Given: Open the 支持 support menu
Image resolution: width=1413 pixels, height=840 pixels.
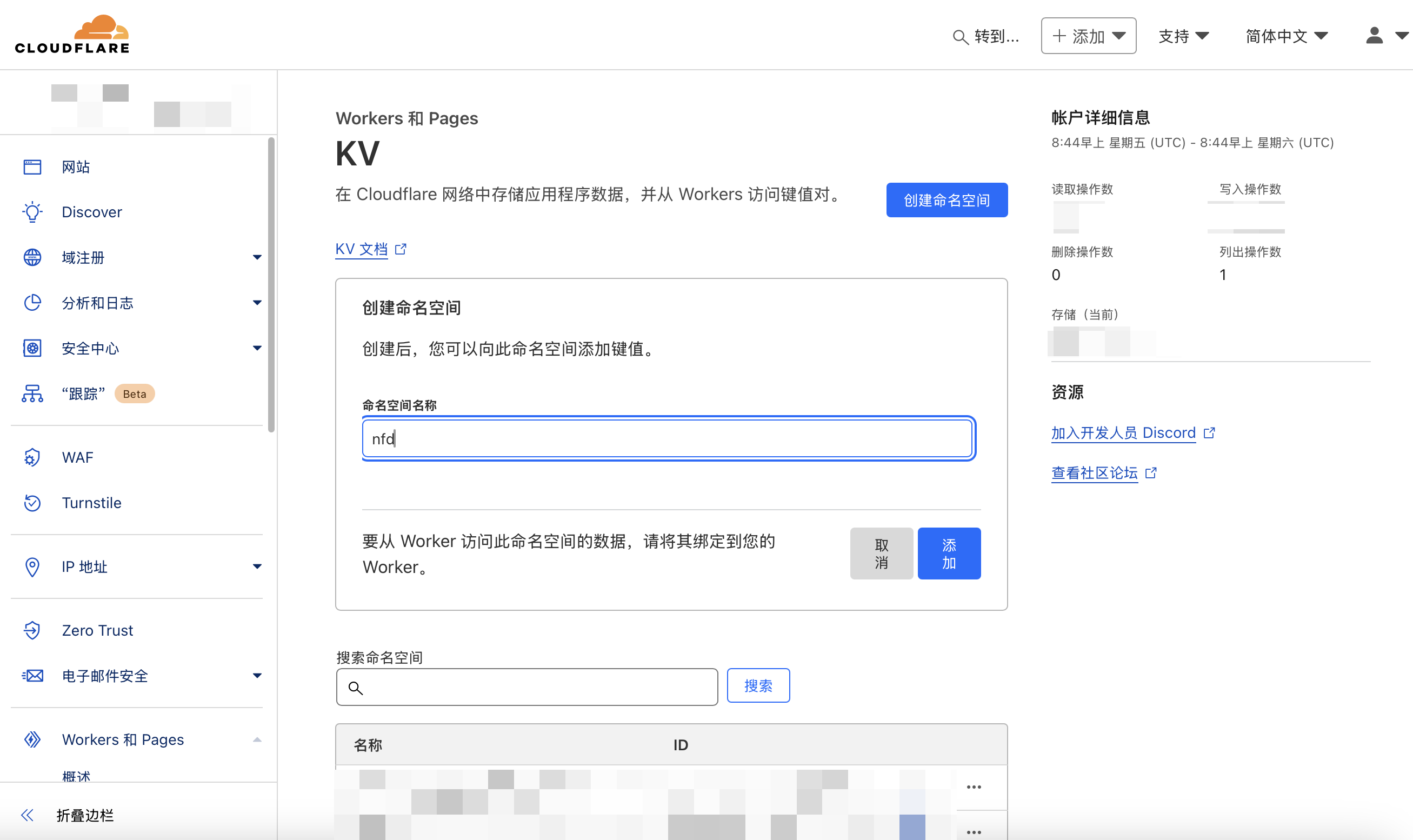Looking at the screenshot, I should tap(1183, 36).
